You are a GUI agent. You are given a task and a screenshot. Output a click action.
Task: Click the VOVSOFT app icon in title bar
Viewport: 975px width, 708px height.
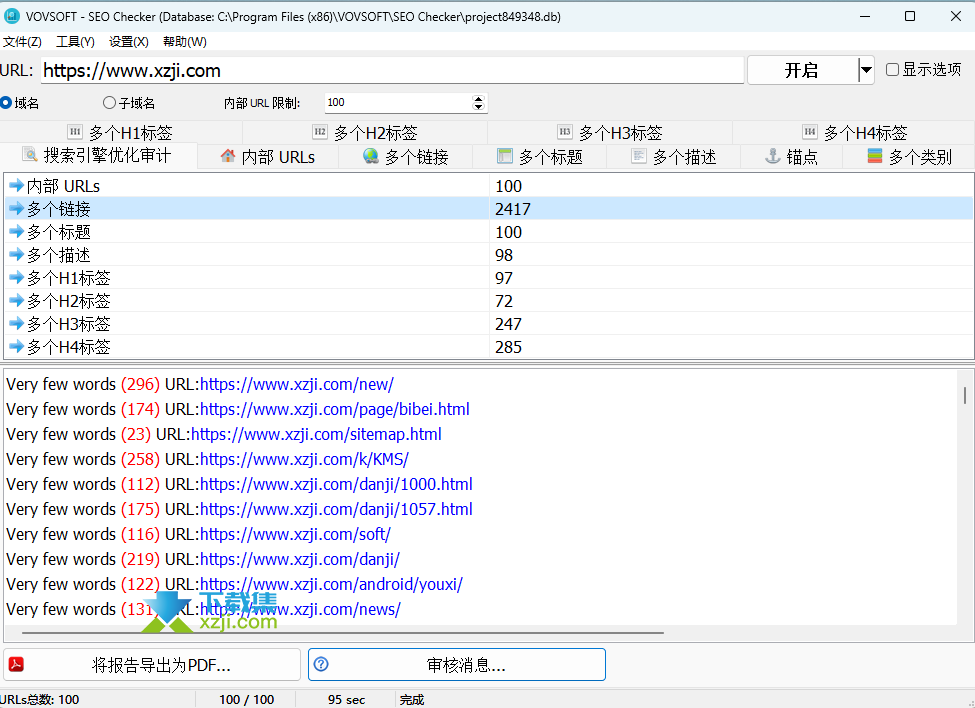click(x=11, y=16)
